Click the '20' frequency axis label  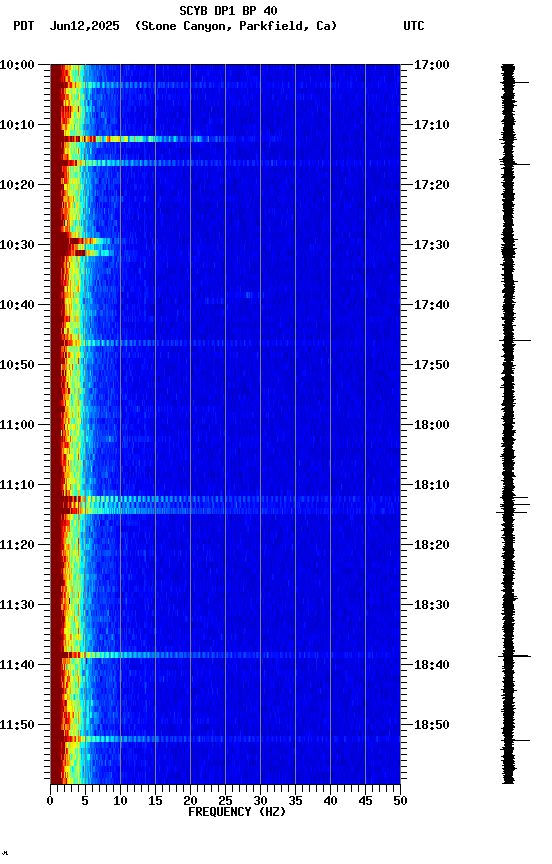(190, 801)
